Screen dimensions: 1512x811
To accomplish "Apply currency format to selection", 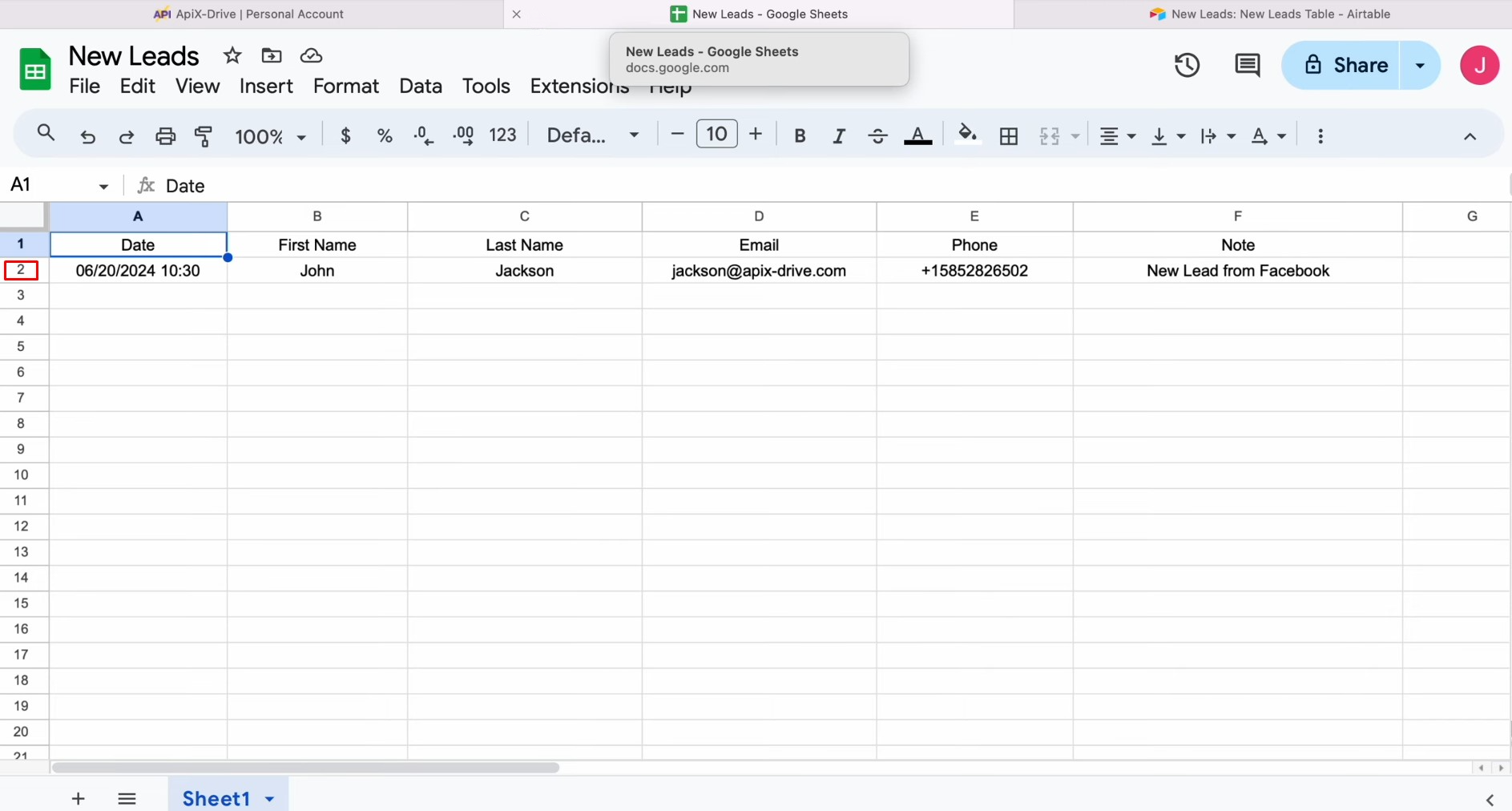I will tap(345, 135).
